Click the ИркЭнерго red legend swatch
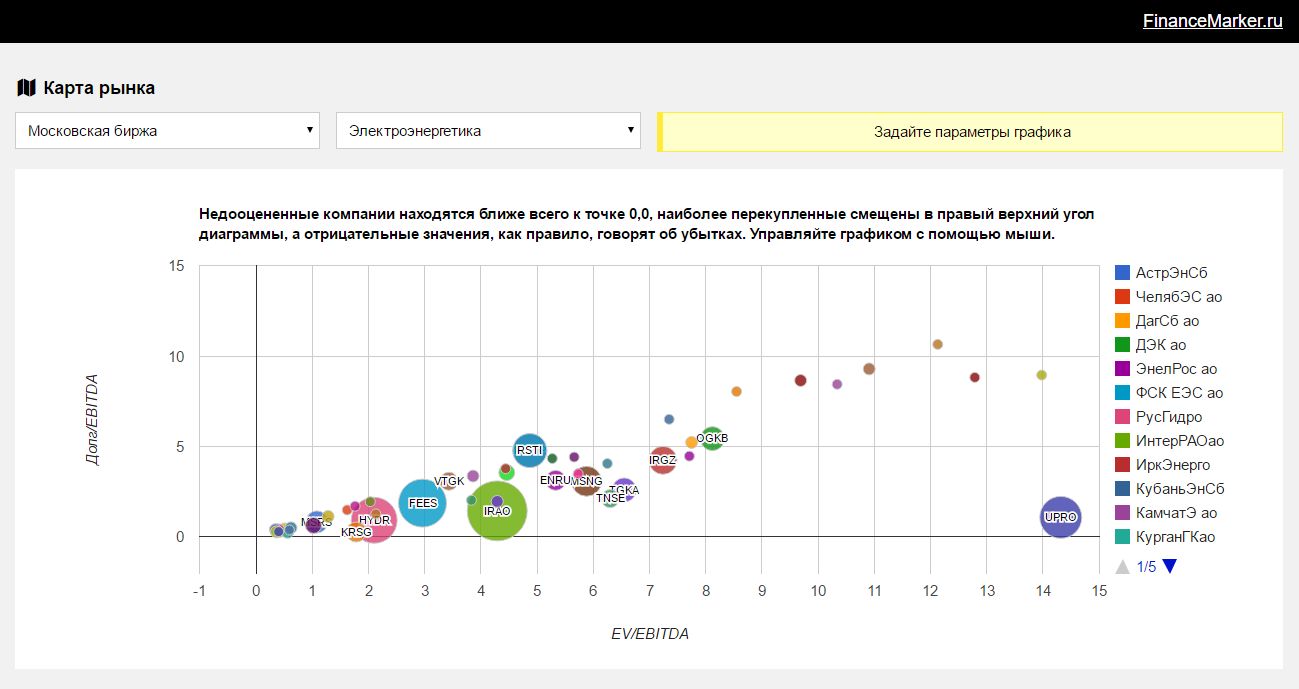Image resolution: width=1299 pixels, height=689 pixels. click(1123, 465)
